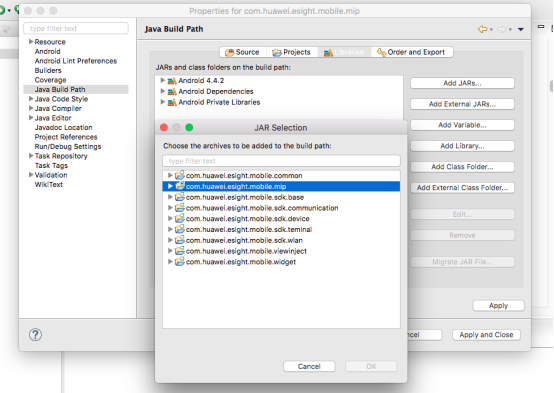Expand the Validation category
Image resolution: width=554 pixels, height=393 pixels.
31,175
